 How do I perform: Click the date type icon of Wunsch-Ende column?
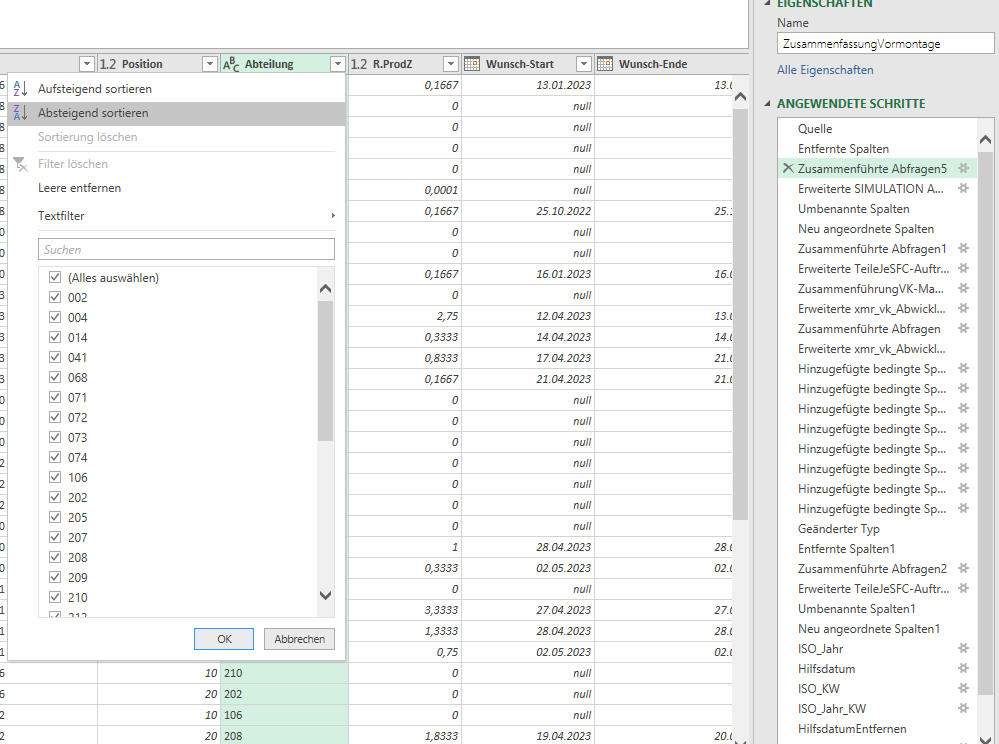(605, 64)
